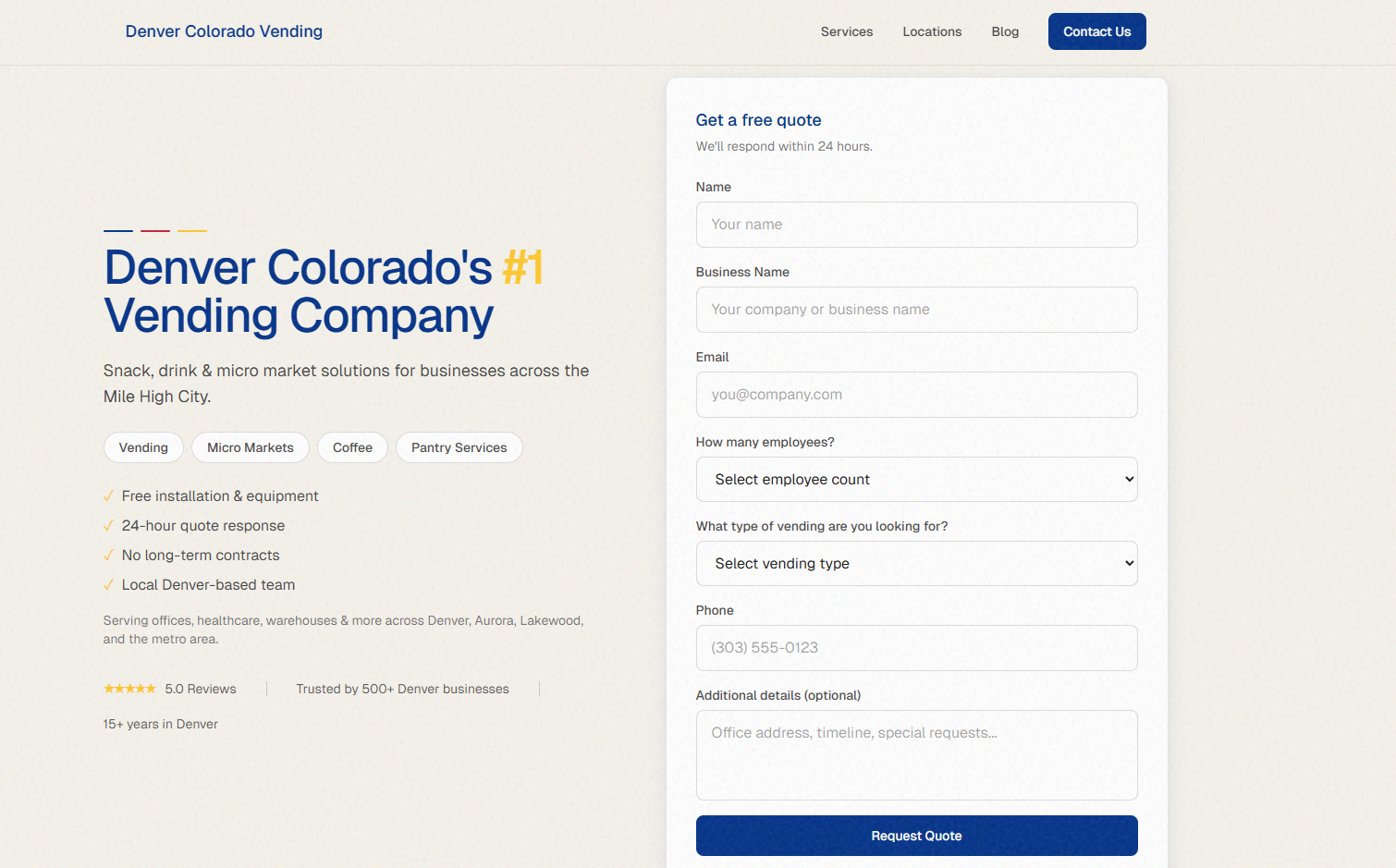
Task: Focus the Email address field
Action: (x=916, y=395)
